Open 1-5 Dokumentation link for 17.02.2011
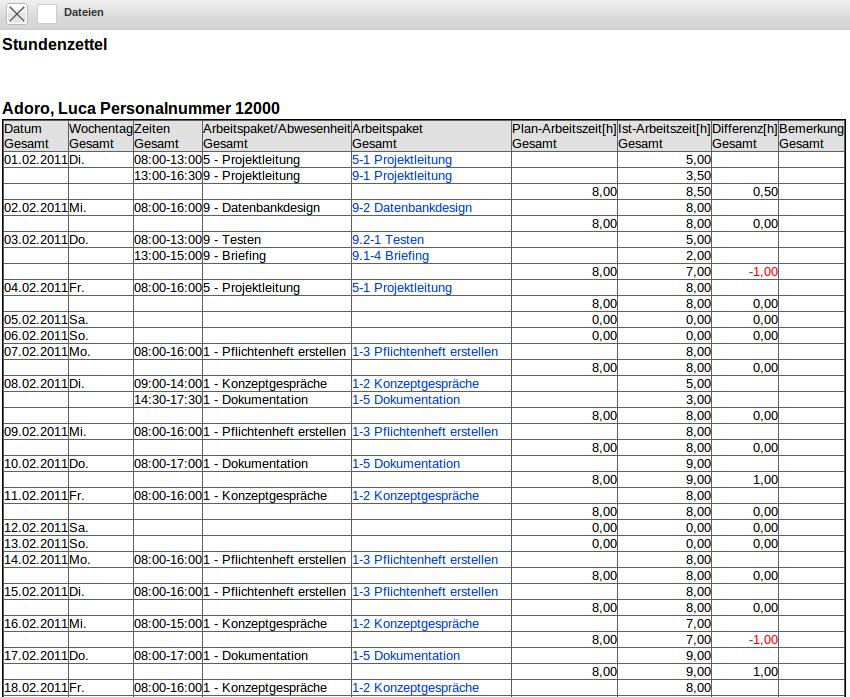 click(x=406, y=656)
